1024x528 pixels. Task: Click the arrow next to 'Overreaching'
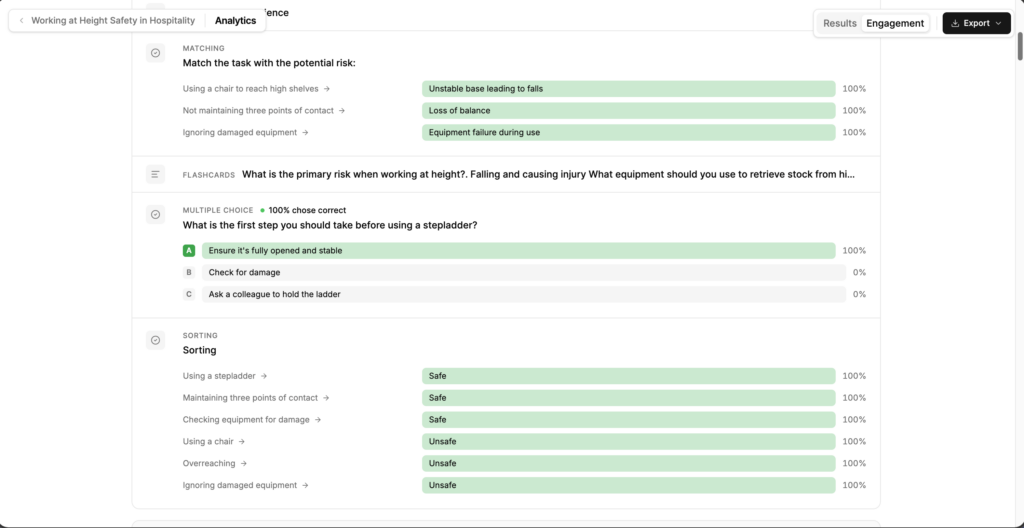[x=244, y=463]
